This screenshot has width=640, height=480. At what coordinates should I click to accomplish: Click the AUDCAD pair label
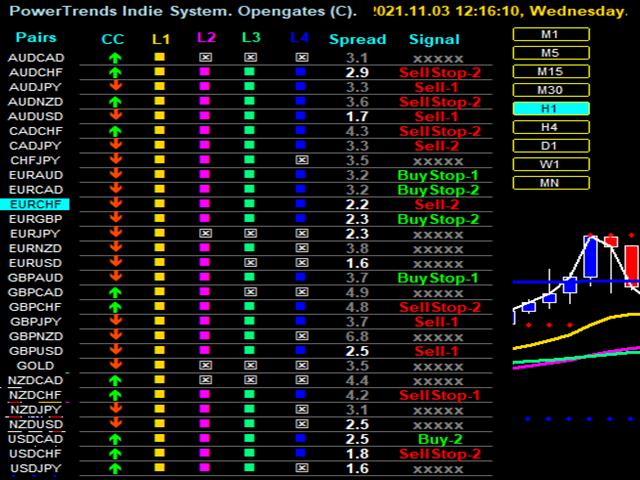(36, 58)
